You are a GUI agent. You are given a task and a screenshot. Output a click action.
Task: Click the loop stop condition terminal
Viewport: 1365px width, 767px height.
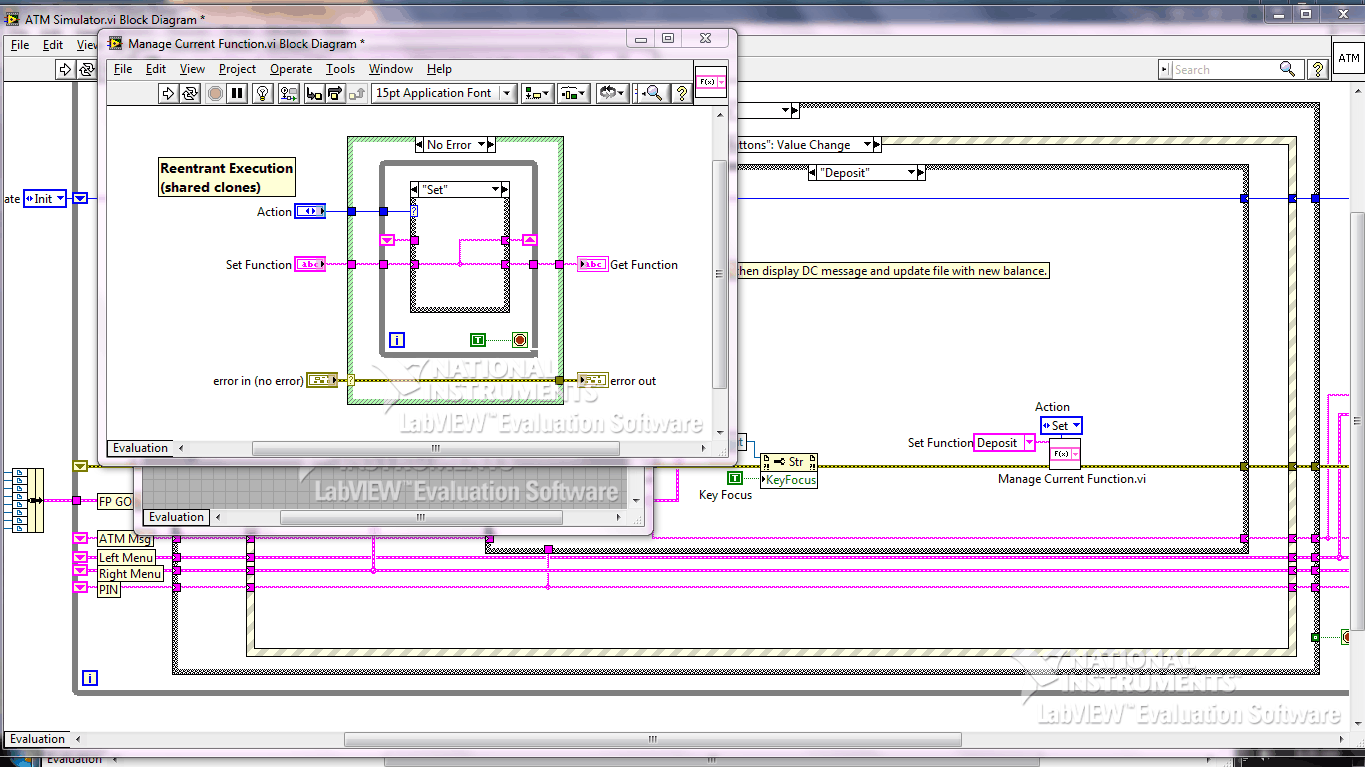click(520, 340)
